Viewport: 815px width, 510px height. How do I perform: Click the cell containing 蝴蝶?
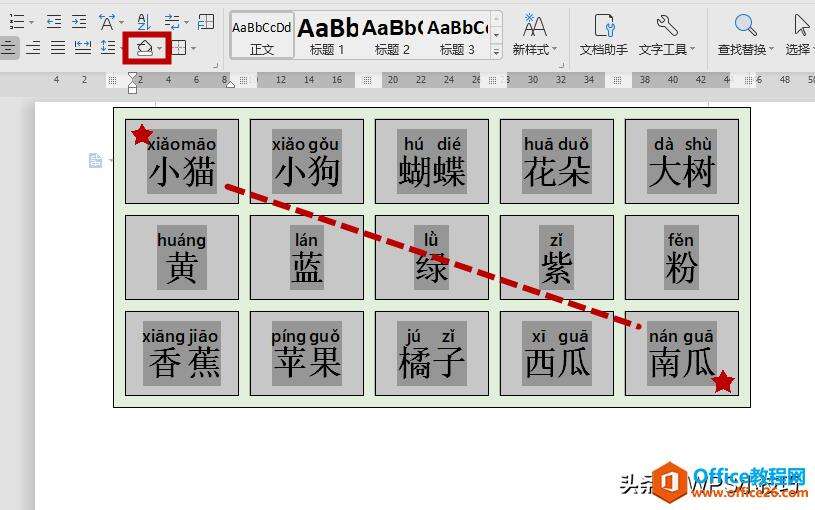432,161
